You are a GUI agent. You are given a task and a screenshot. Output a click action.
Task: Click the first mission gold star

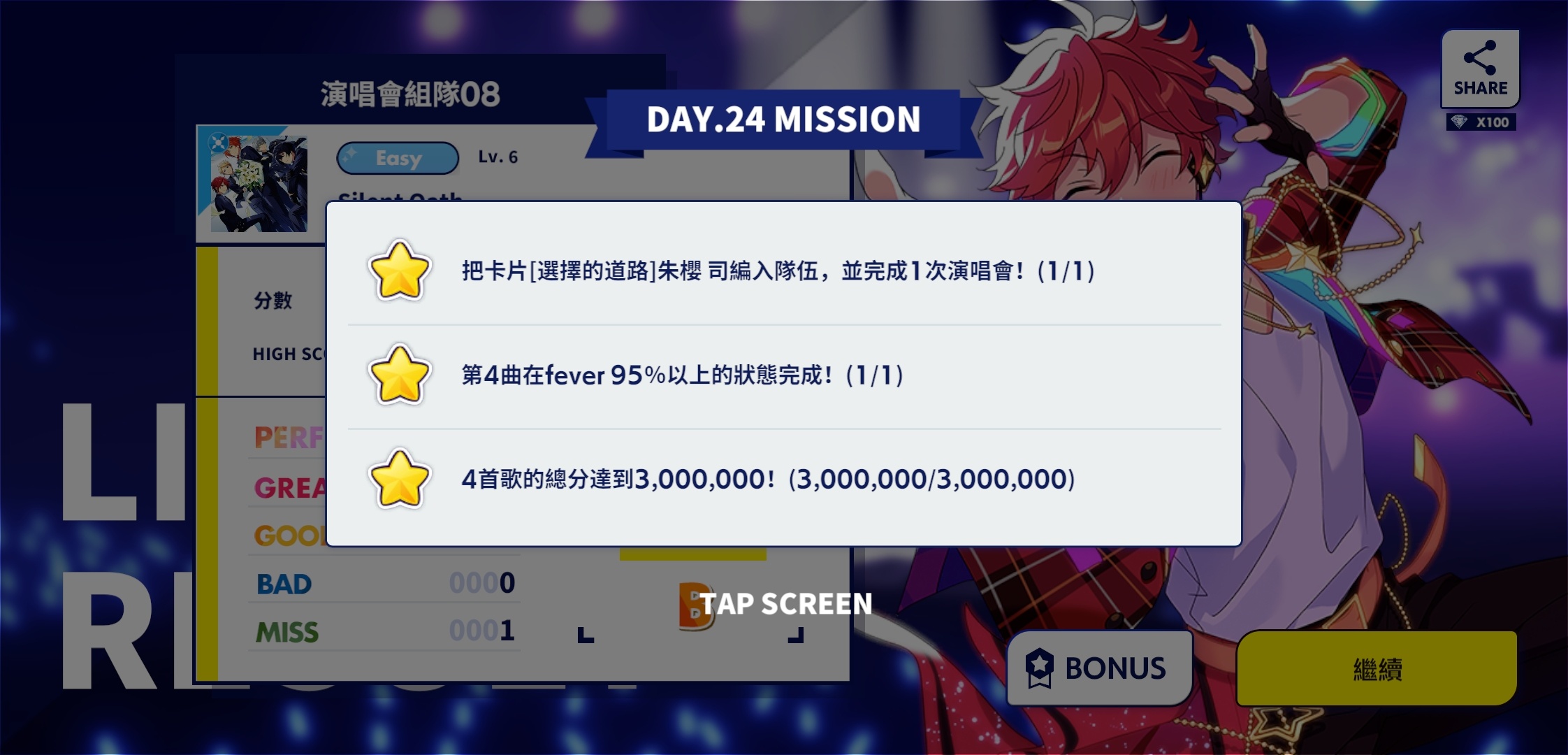point(399,271)
